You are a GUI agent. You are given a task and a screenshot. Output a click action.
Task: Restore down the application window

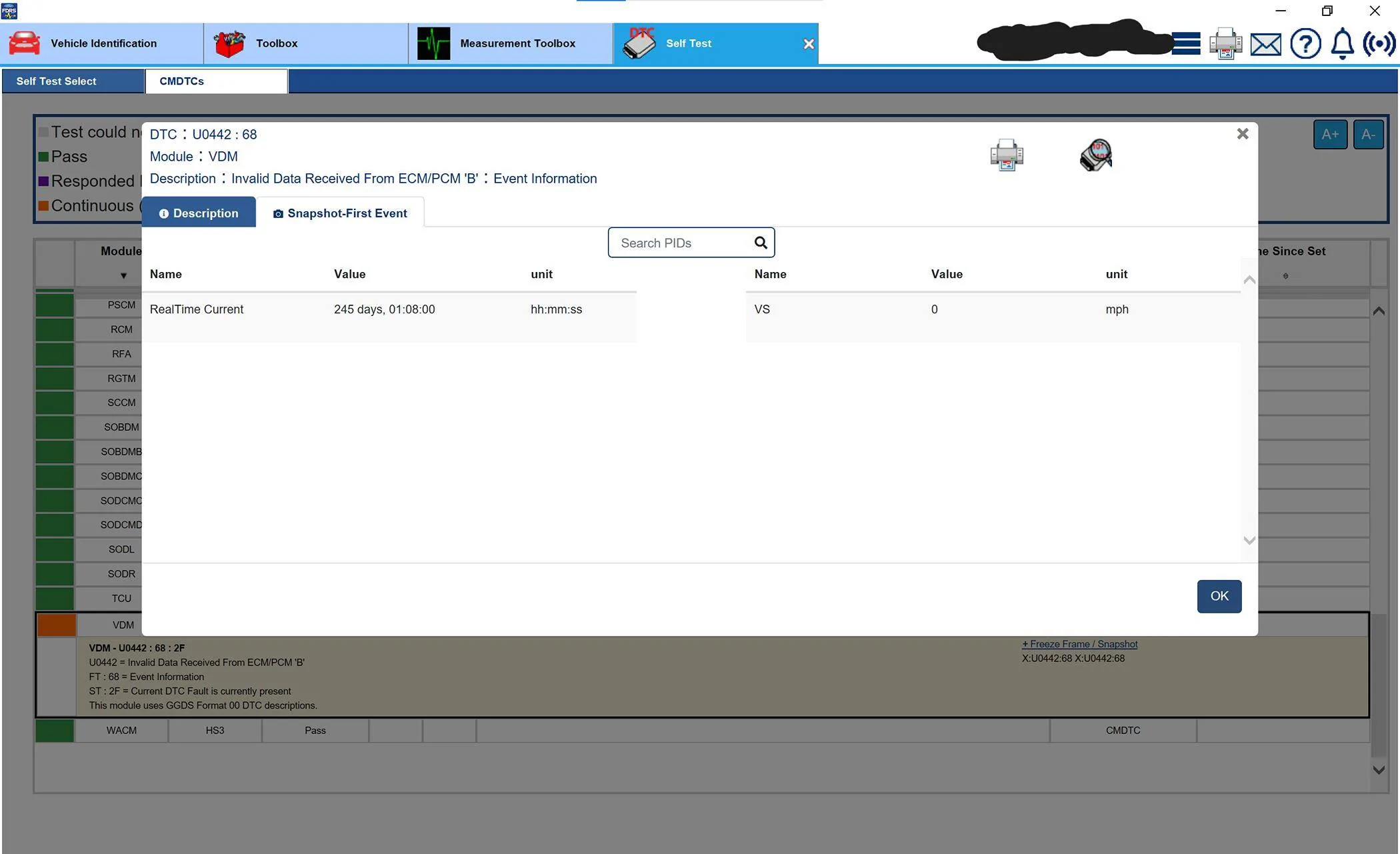[x=1327, y=11]
